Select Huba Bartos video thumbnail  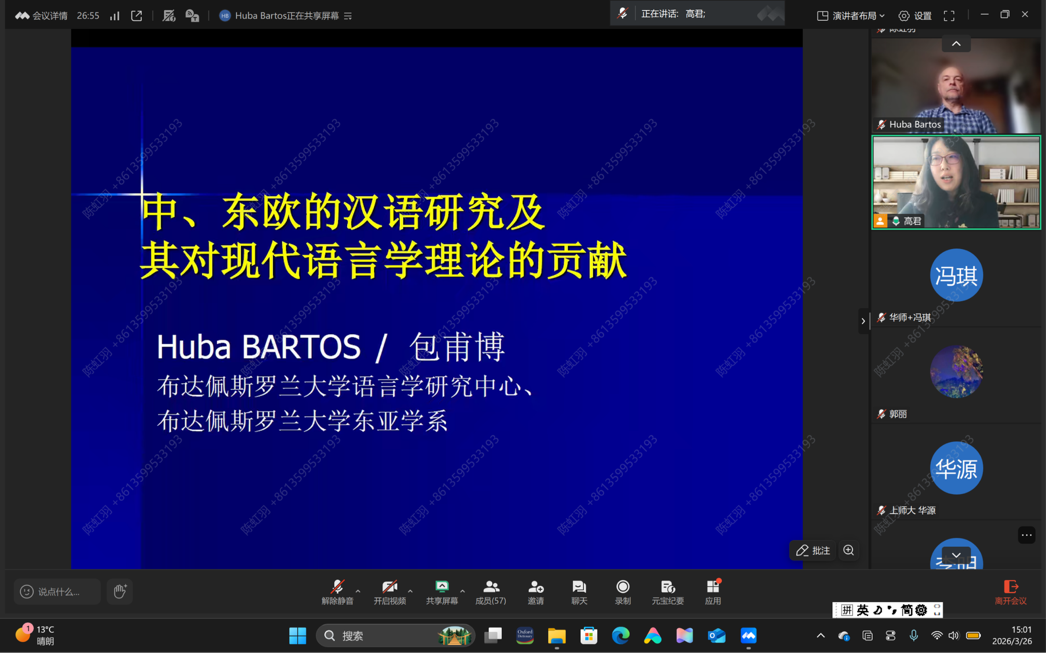pyautogui.click(x=956, y=86)
